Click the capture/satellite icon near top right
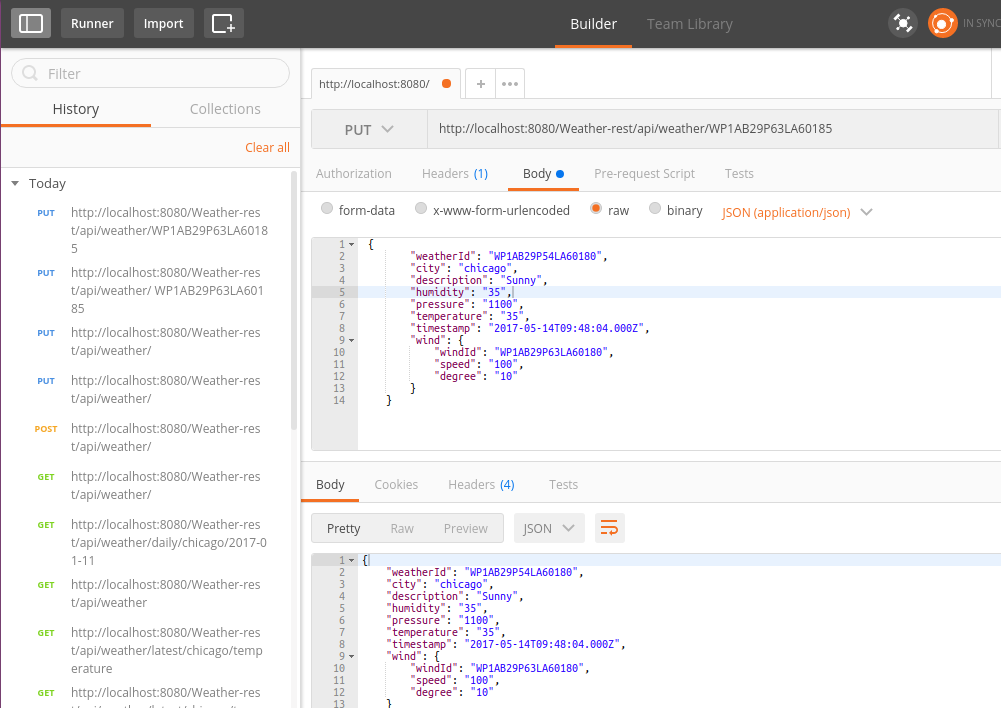The image size is (1001, 708). click(902, 22)
